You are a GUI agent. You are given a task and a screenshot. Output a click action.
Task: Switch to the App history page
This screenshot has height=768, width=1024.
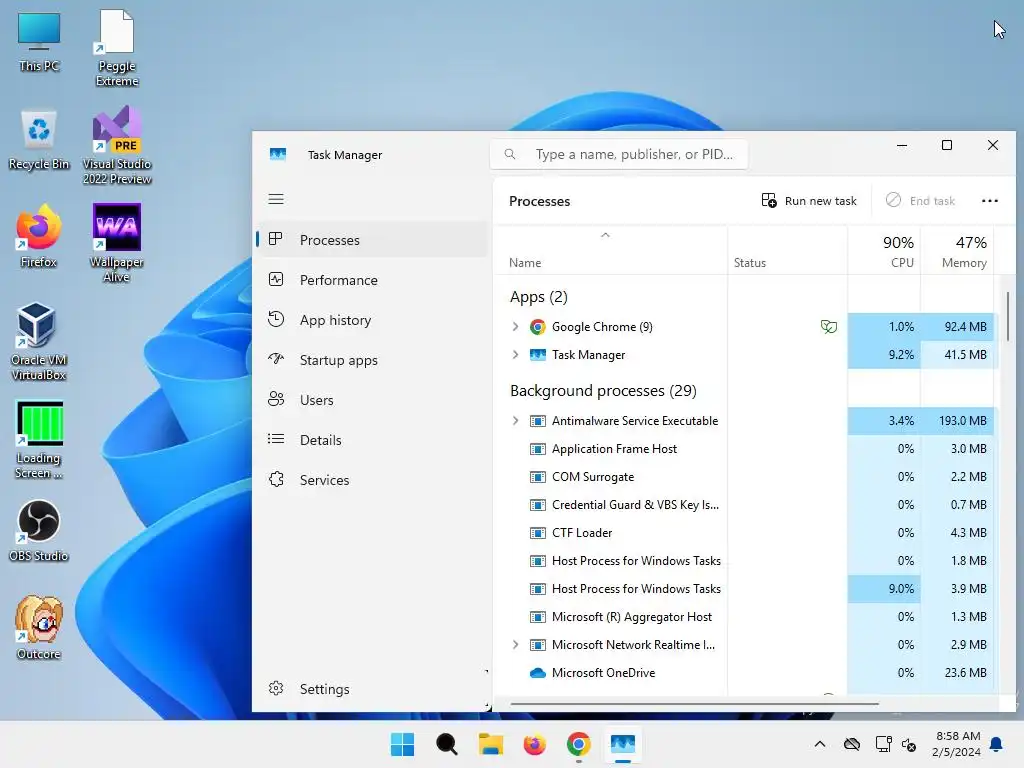tap(373, 320)
